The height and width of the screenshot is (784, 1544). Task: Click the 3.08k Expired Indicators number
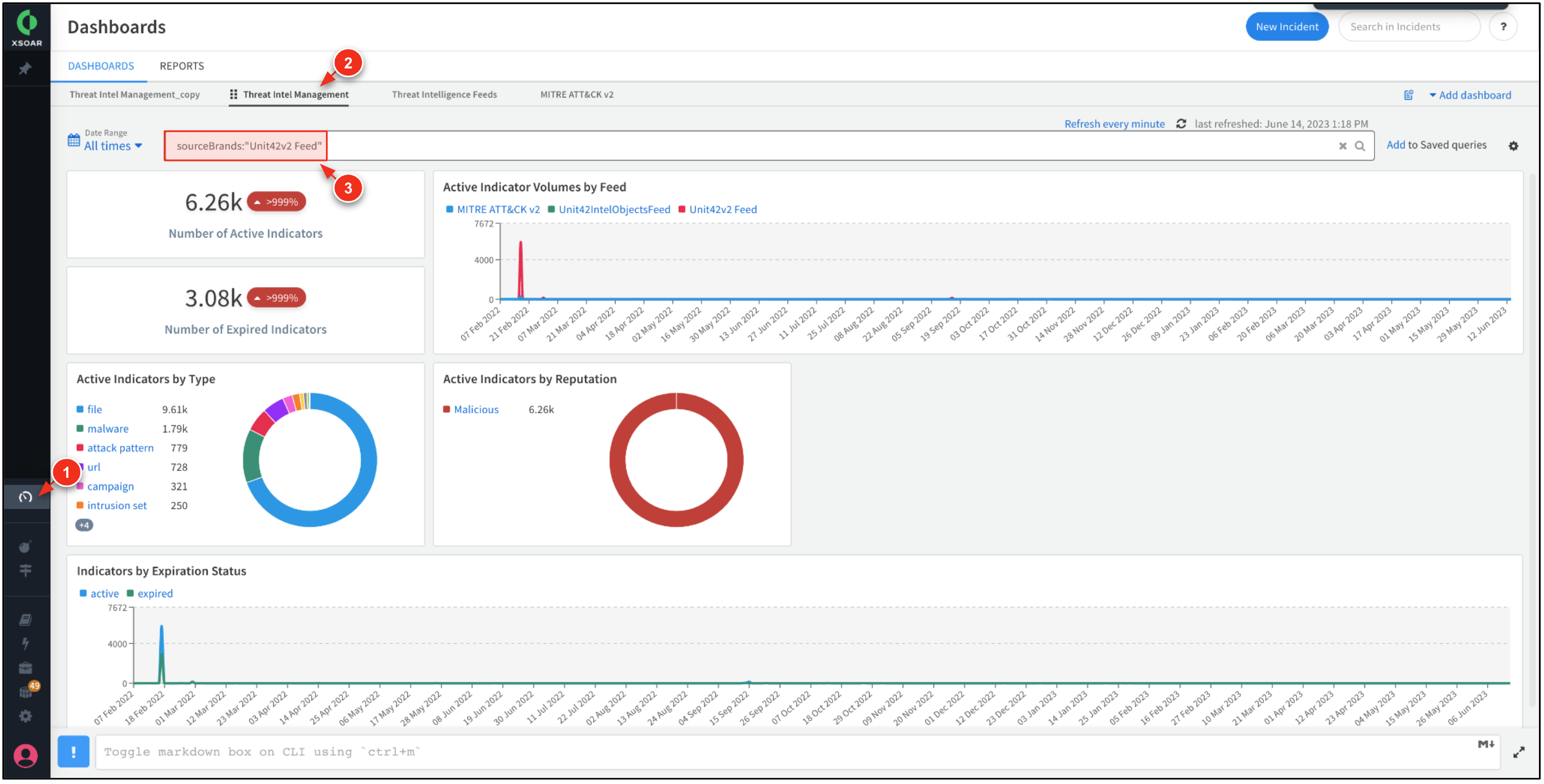213,298
